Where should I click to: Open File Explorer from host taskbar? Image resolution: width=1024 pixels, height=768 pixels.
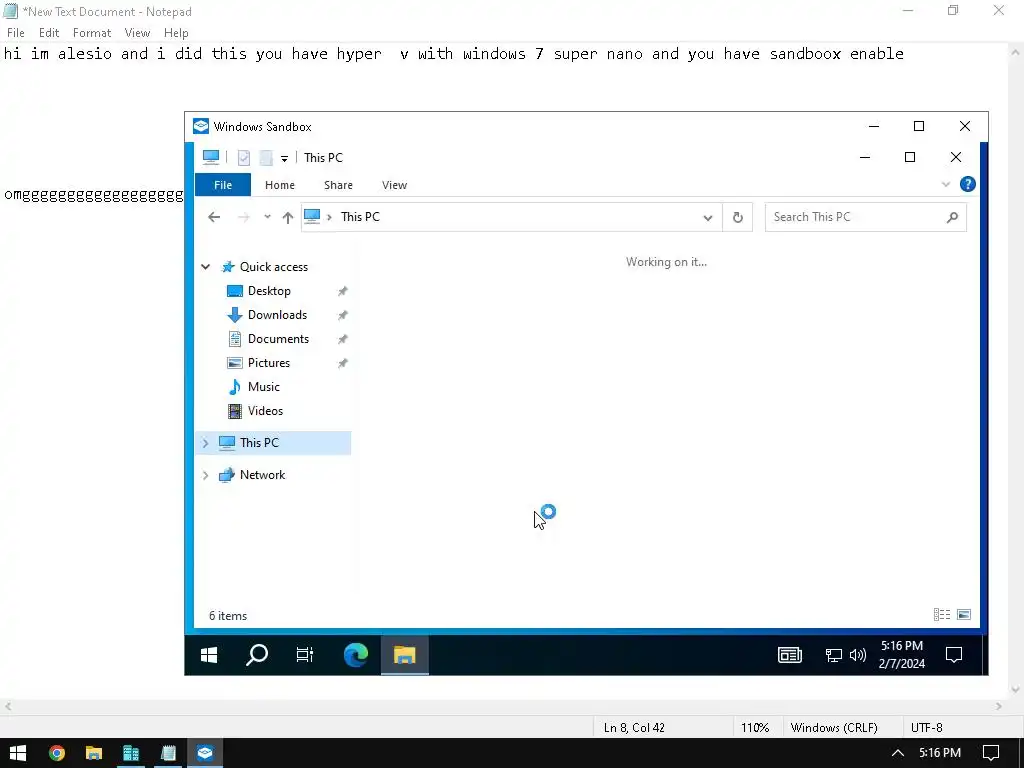pyautogui.click(x=93, y=753)
